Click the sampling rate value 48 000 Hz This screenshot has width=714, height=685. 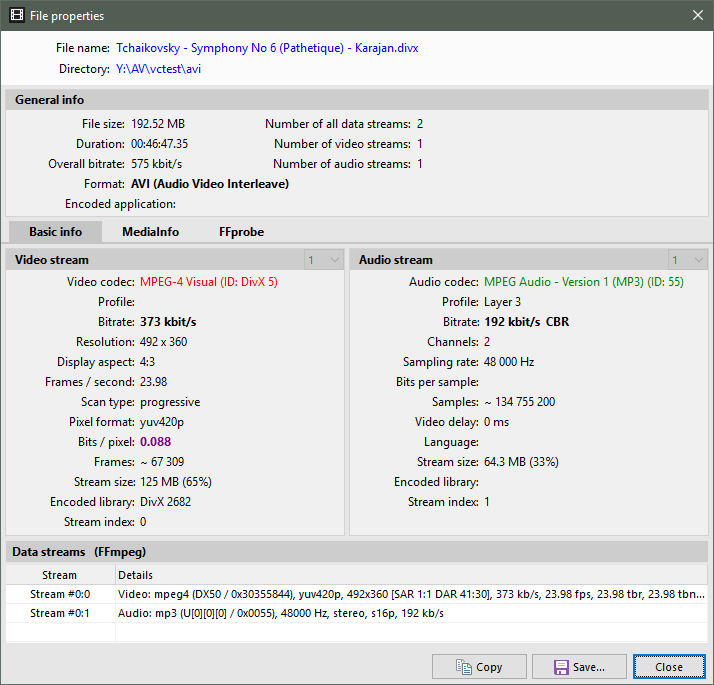tap(509, 362)
